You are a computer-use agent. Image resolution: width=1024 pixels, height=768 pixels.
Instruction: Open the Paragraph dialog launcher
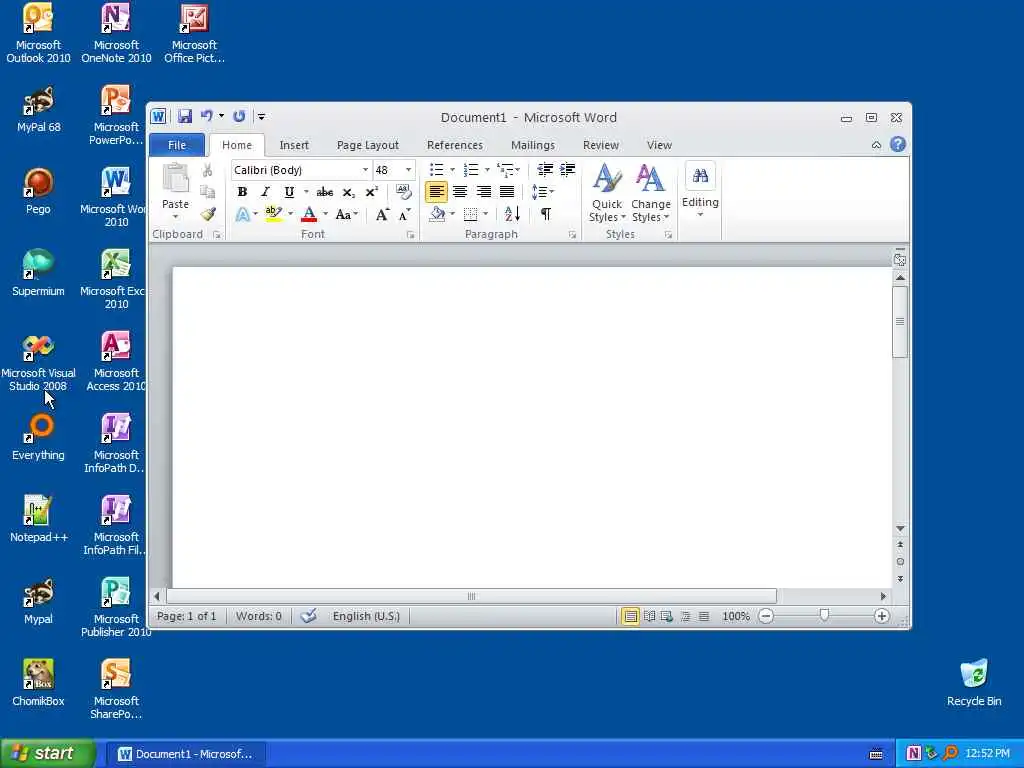pos(572,234)
